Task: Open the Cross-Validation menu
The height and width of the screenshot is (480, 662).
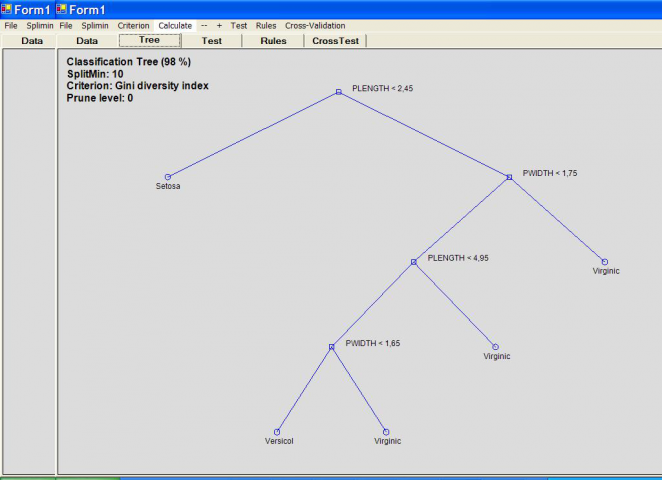Action: coord(315,26)
